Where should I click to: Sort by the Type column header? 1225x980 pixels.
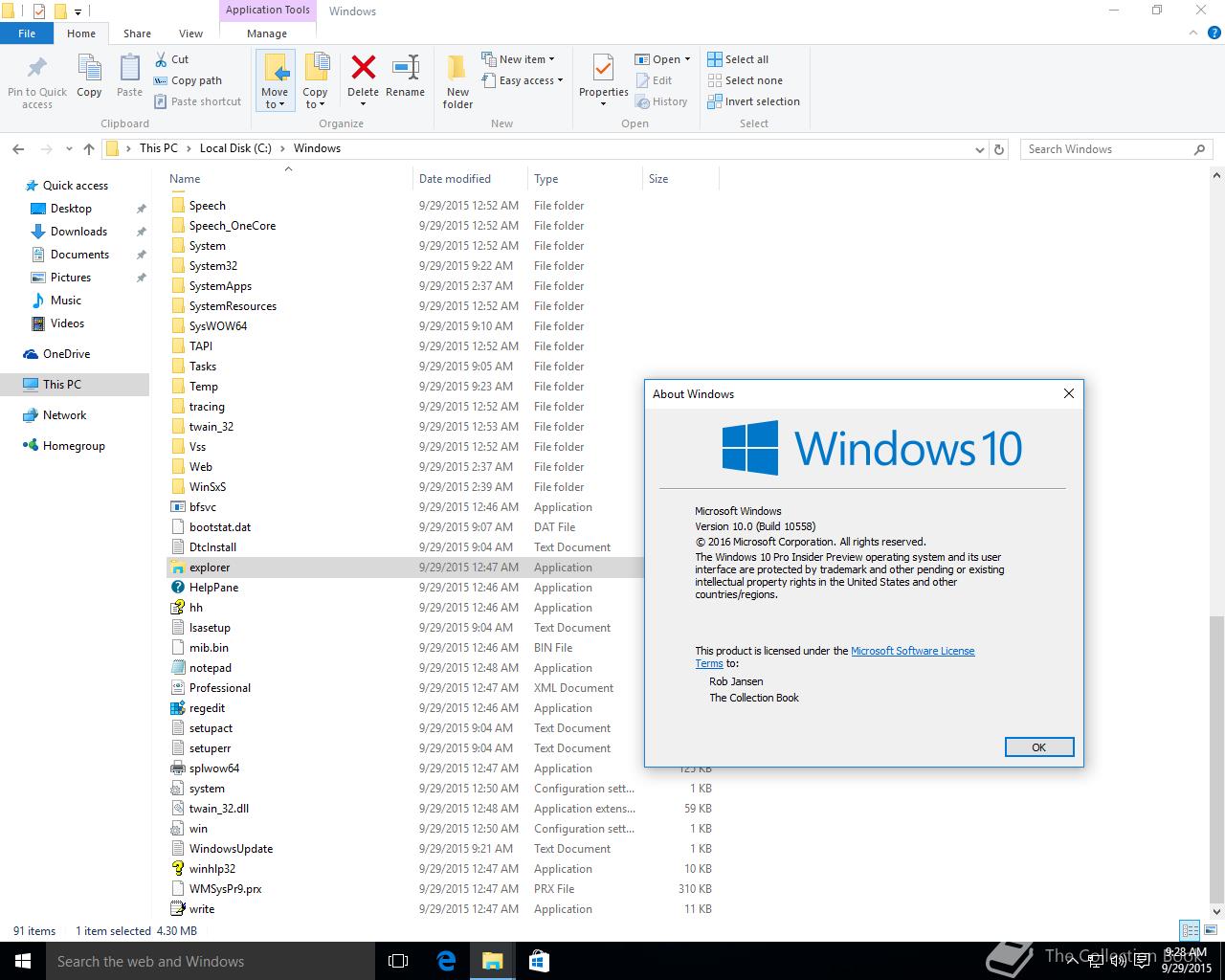click(585, 179)
